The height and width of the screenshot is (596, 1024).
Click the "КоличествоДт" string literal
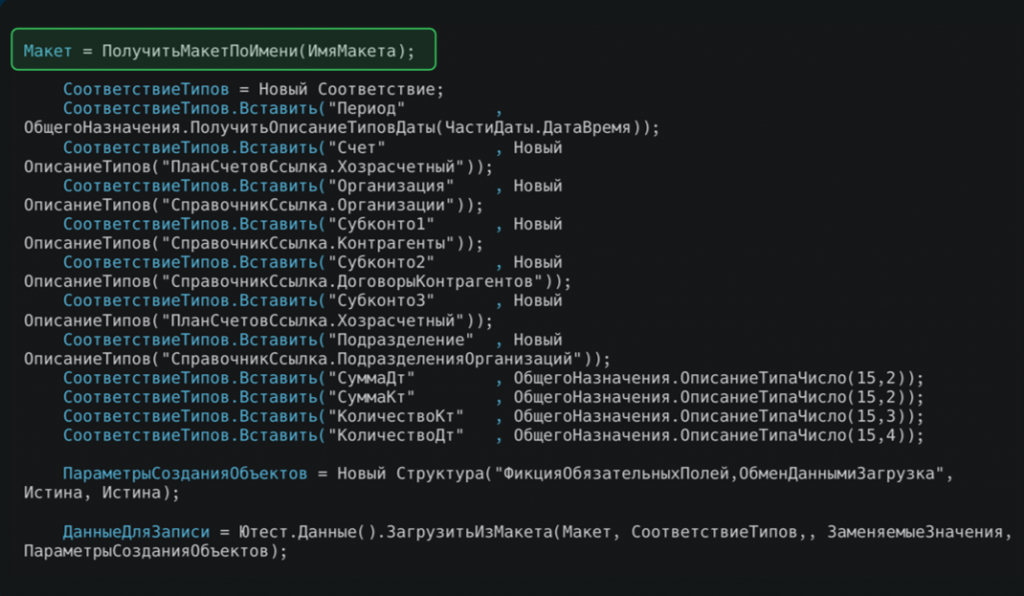(396, 435)
